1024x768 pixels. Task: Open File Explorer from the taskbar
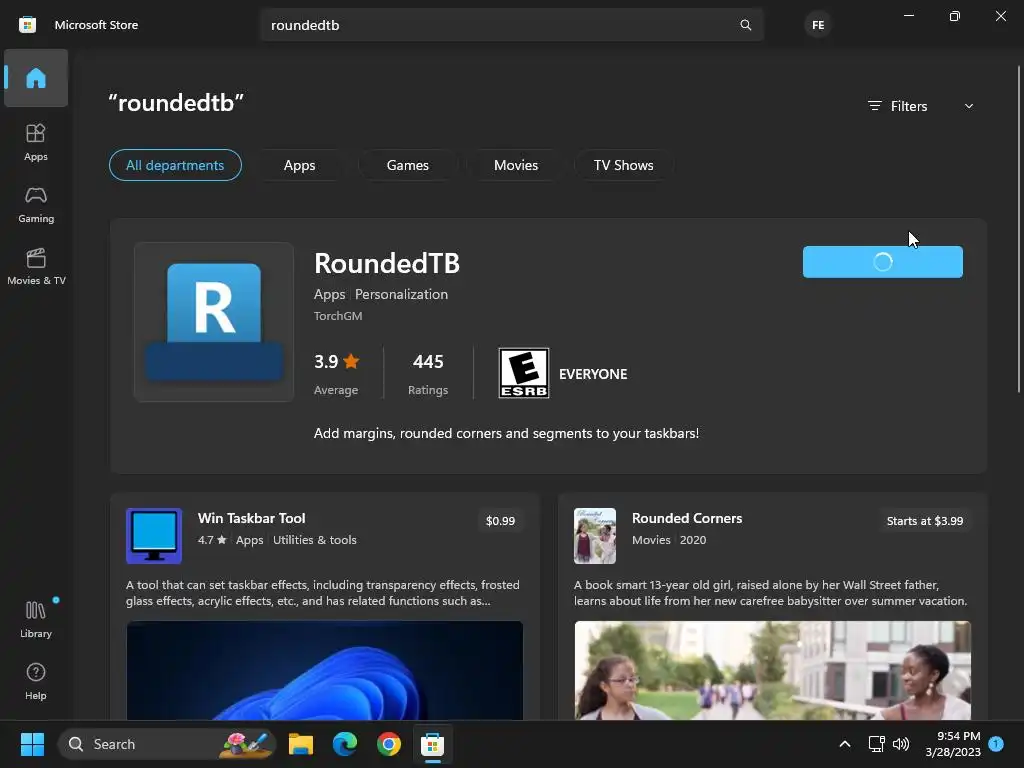301,744
